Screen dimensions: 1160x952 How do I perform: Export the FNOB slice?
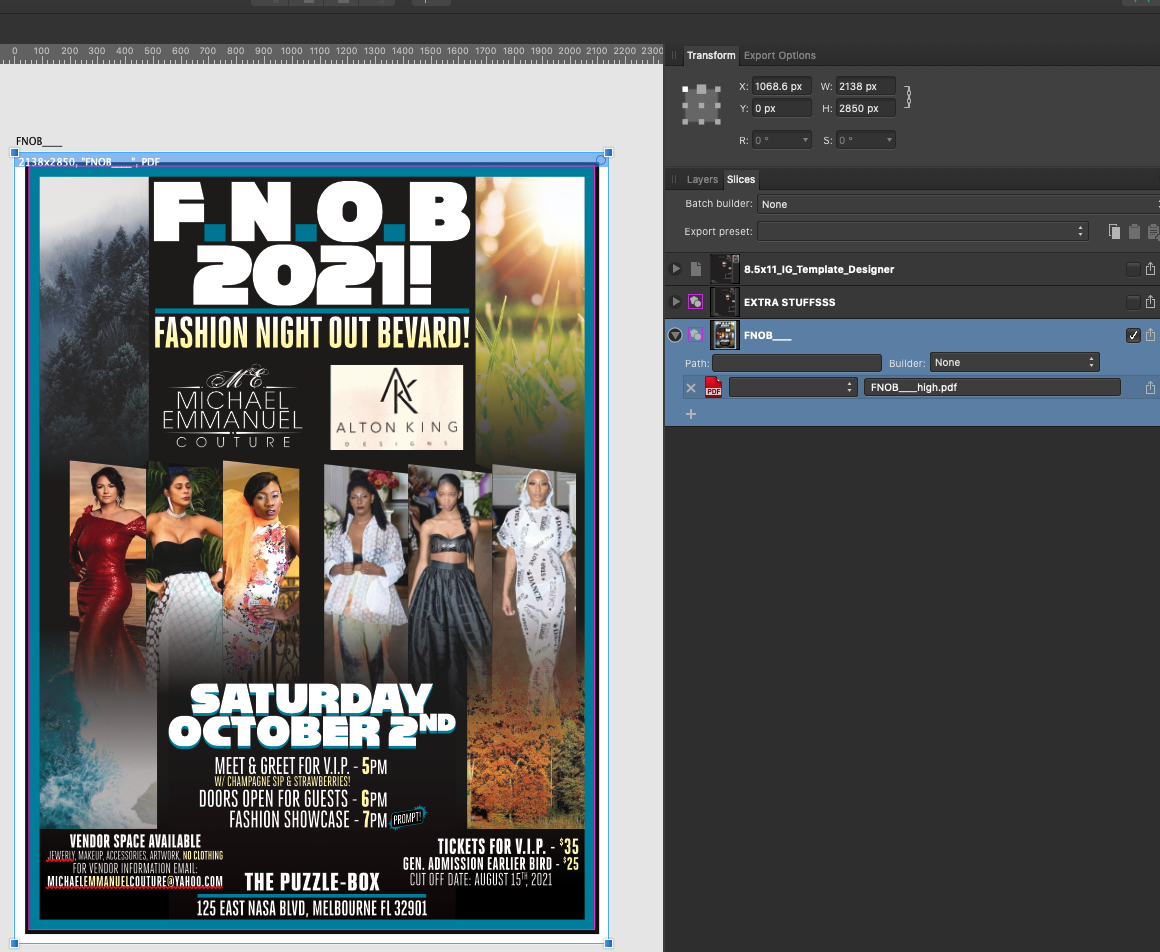point(1150,335)
